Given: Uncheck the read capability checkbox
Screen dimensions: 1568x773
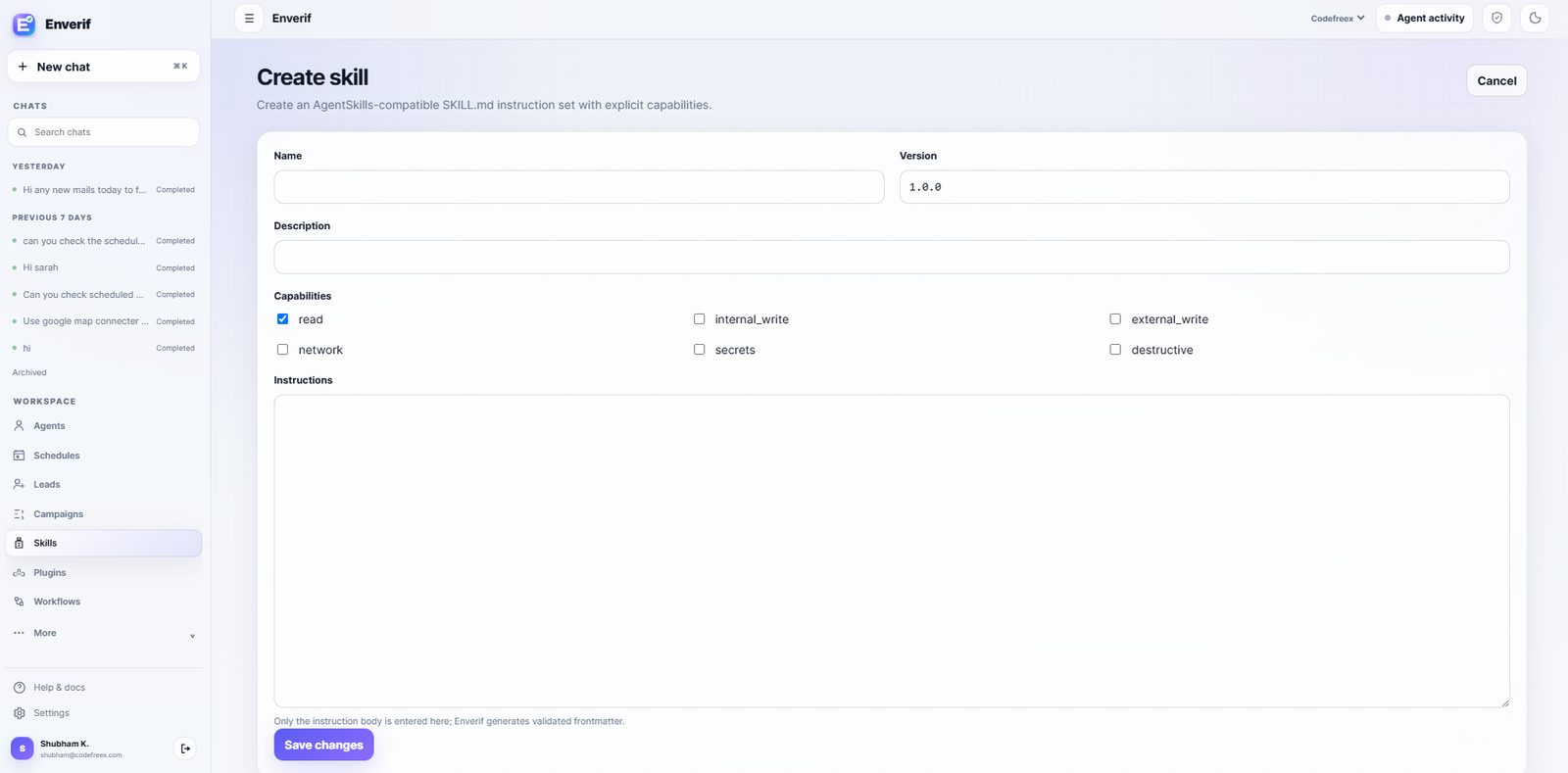Looking at the screenshot, I should (x=282, y=319).
